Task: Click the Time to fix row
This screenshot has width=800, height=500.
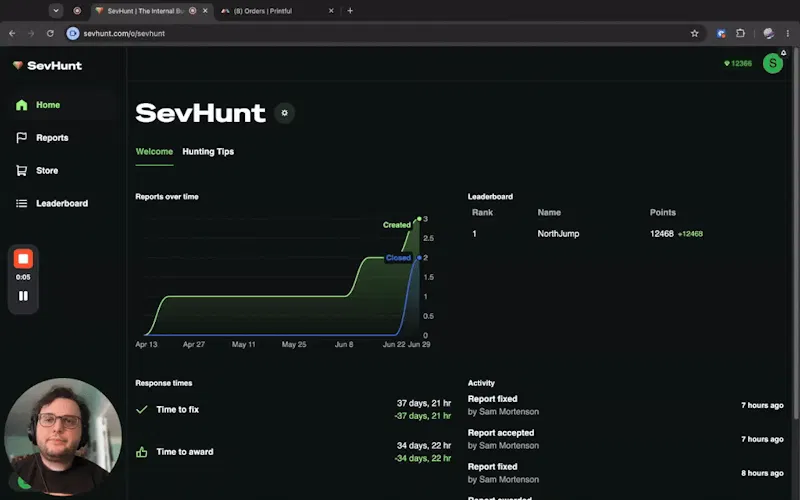Action: coord(293,409)
